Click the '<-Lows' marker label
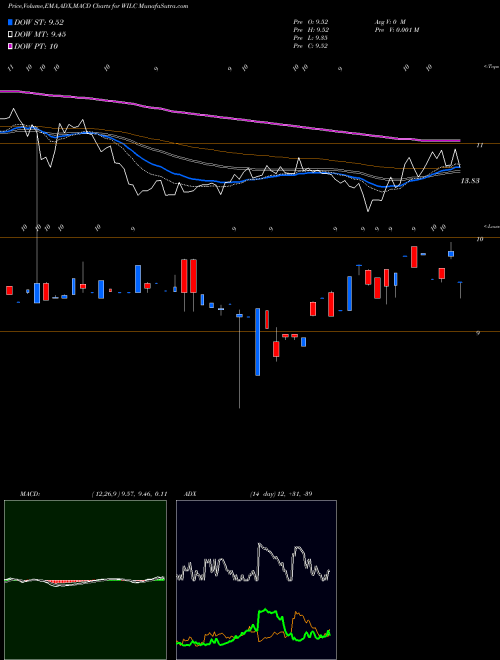Viewport: 500px width, 660px height. point(492,226)
